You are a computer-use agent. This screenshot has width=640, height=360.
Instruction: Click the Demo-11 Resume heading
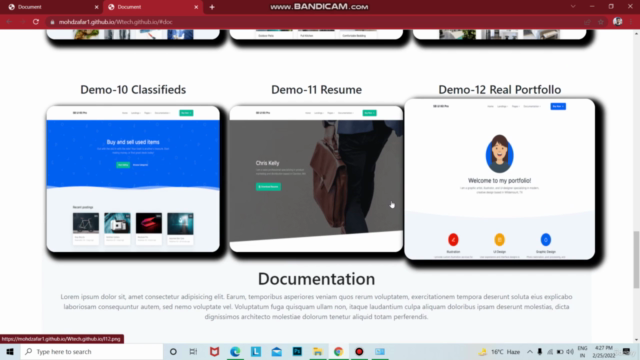coord(316,89)
